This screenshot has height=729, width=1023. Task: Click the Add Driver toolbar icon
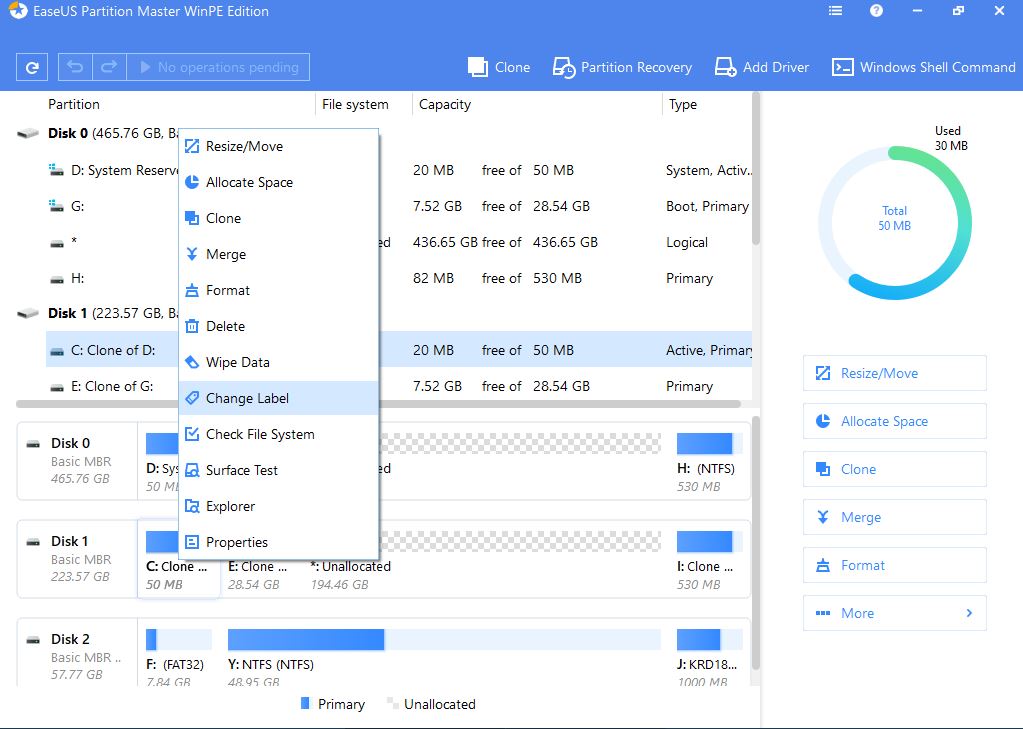coord(762,67)
